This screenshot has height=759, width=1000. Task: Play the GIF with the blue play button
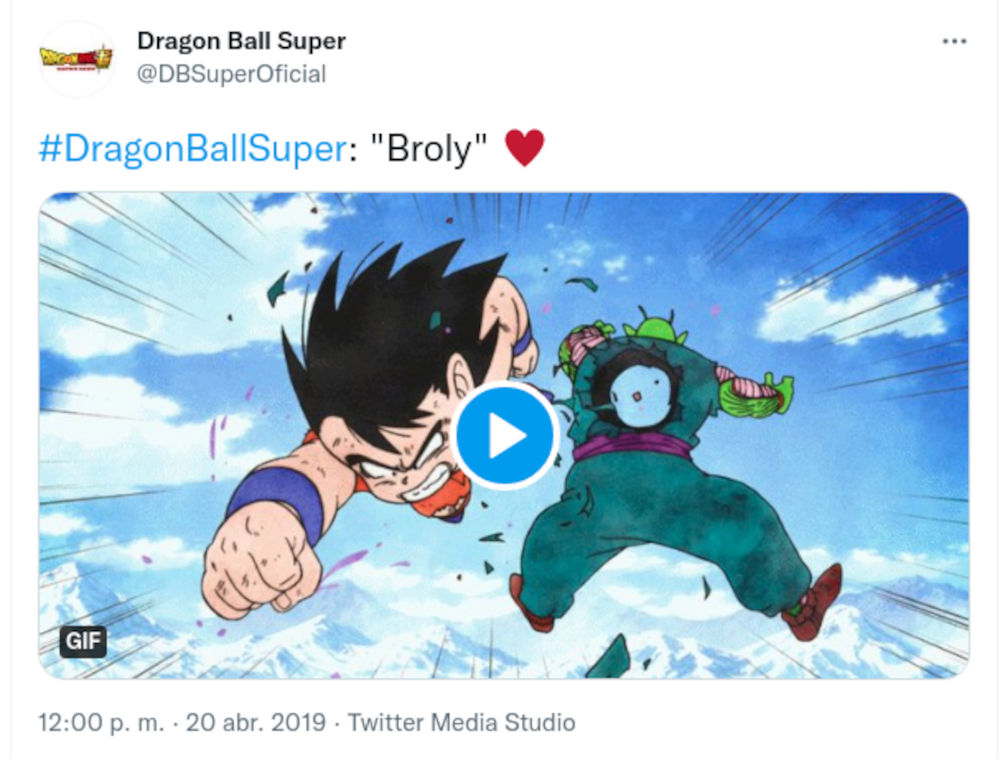click(x=504, y=435)
